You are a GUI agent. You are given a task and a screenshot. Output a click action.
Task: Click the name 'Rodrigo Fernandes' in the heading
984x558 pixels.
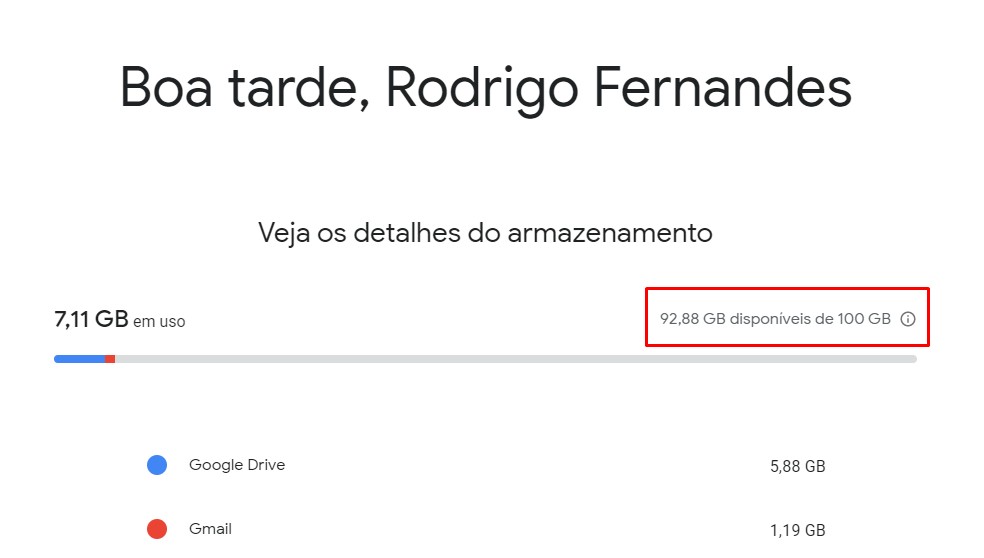618,90
